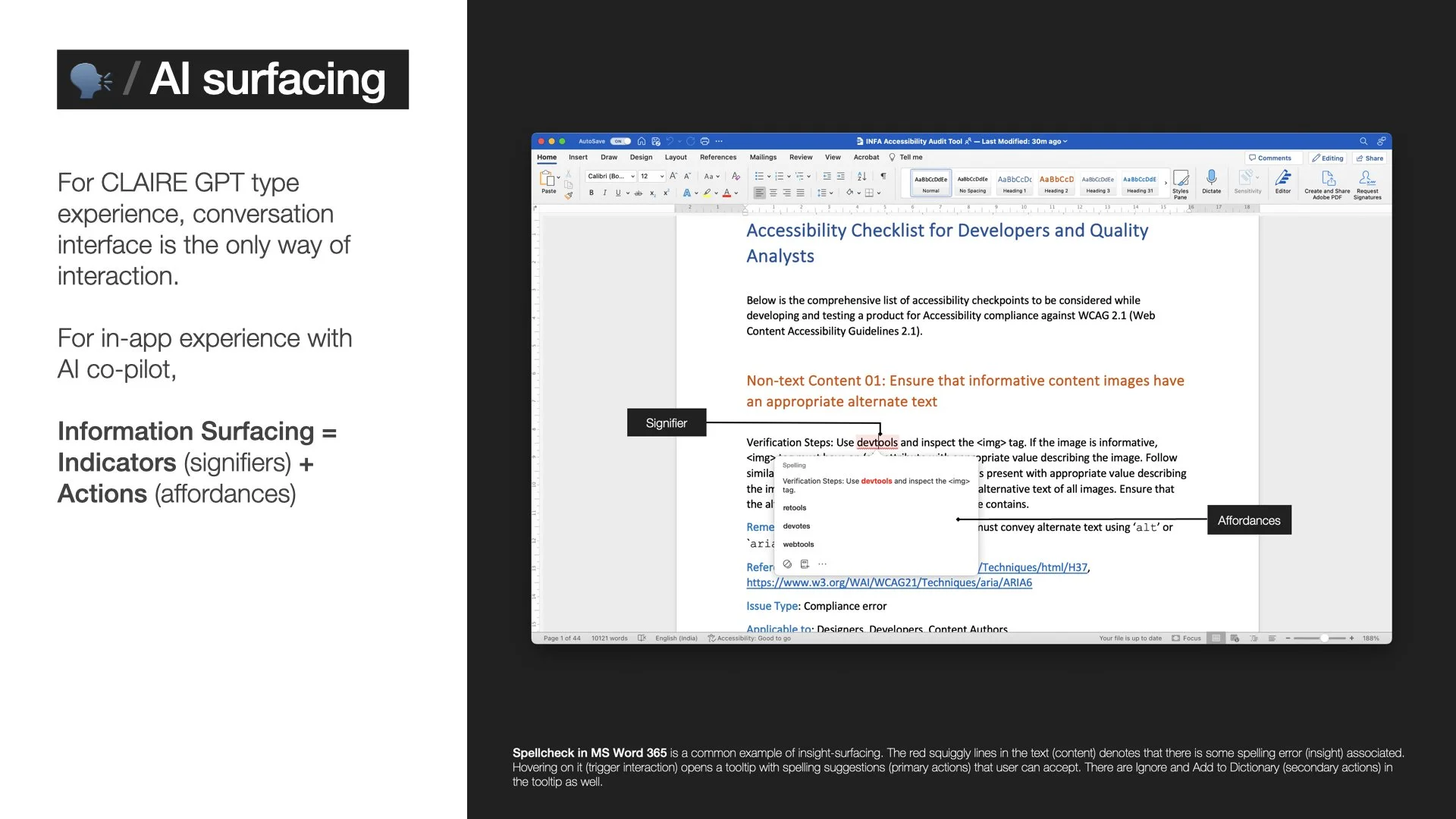Click the zoom slider in status bar
The image size is (1456, 819).
1323,639
